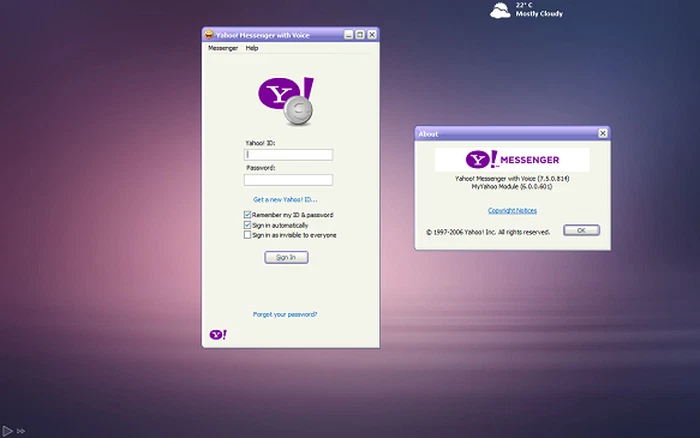Click the play icon at bottom-left corner
The image size is (700, 438).
pyautogui.click(x=7, y=431)
